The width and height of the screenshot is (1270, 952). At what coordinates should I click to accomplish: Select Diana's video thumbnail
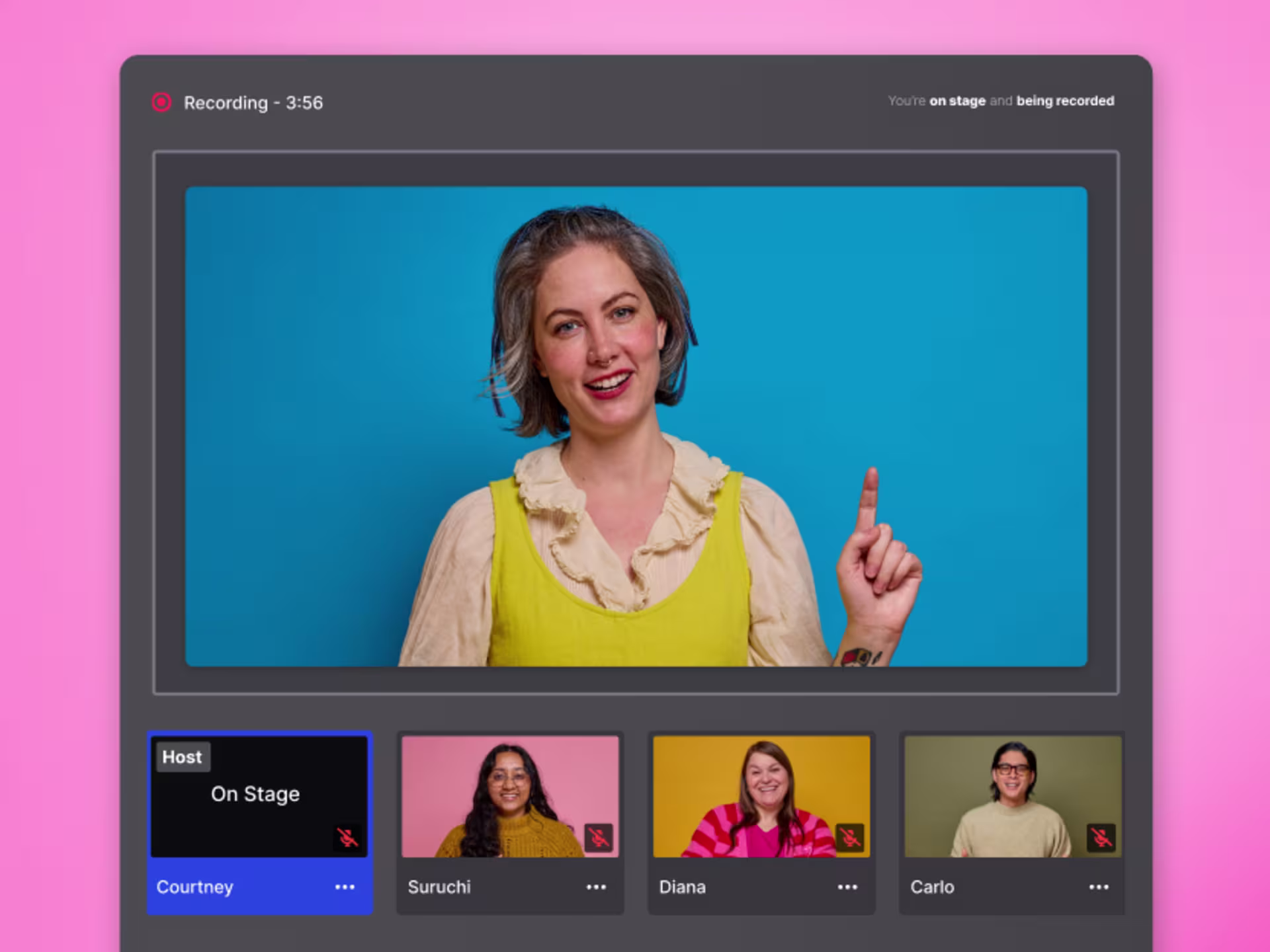(761, 797)
